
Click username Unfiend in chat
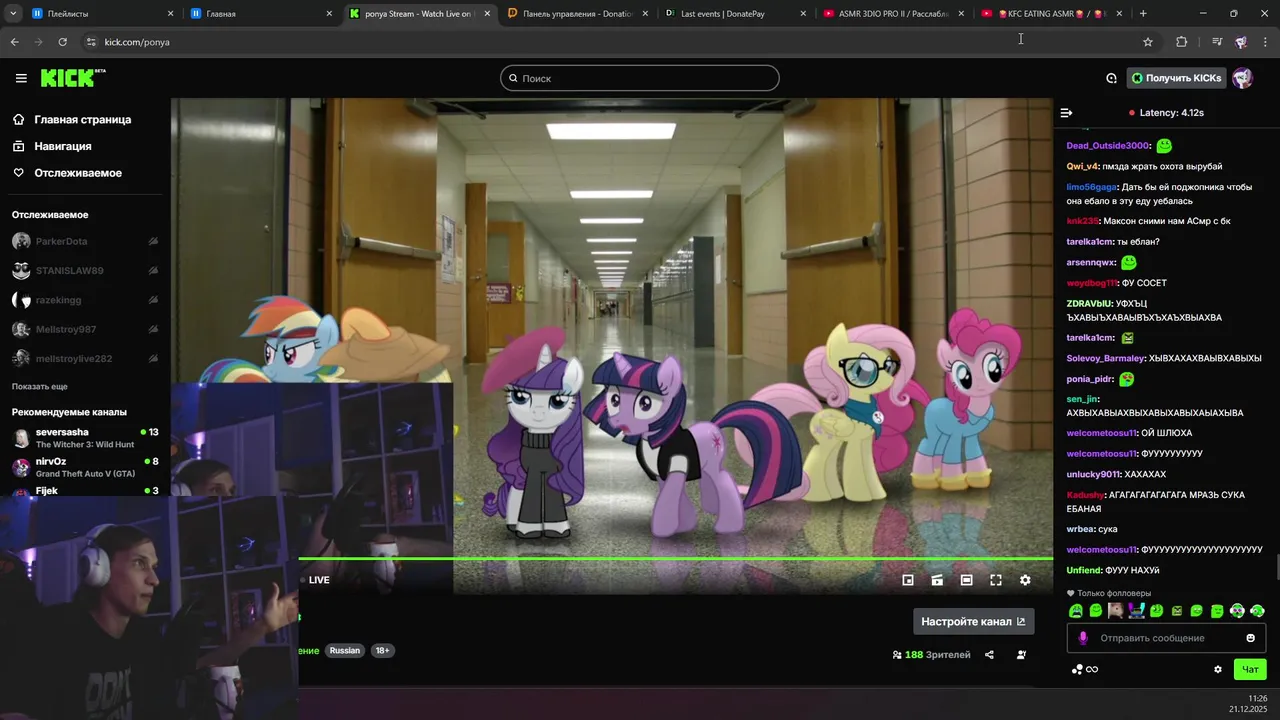click(x=1084, y=570)
